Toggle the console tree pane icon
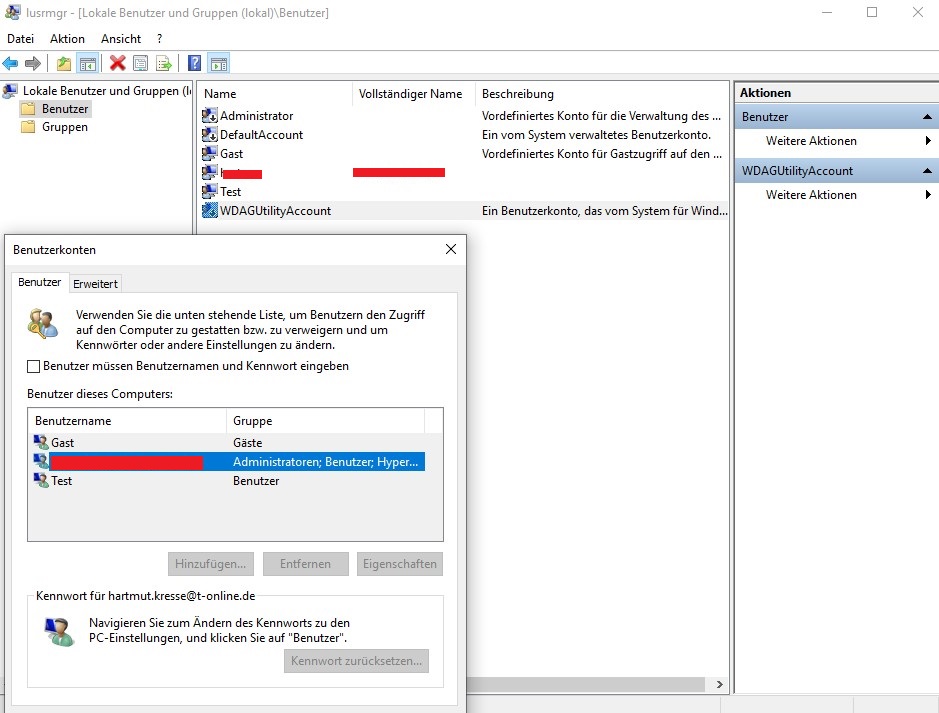This screenshot has height=713, width=939. 88,64
